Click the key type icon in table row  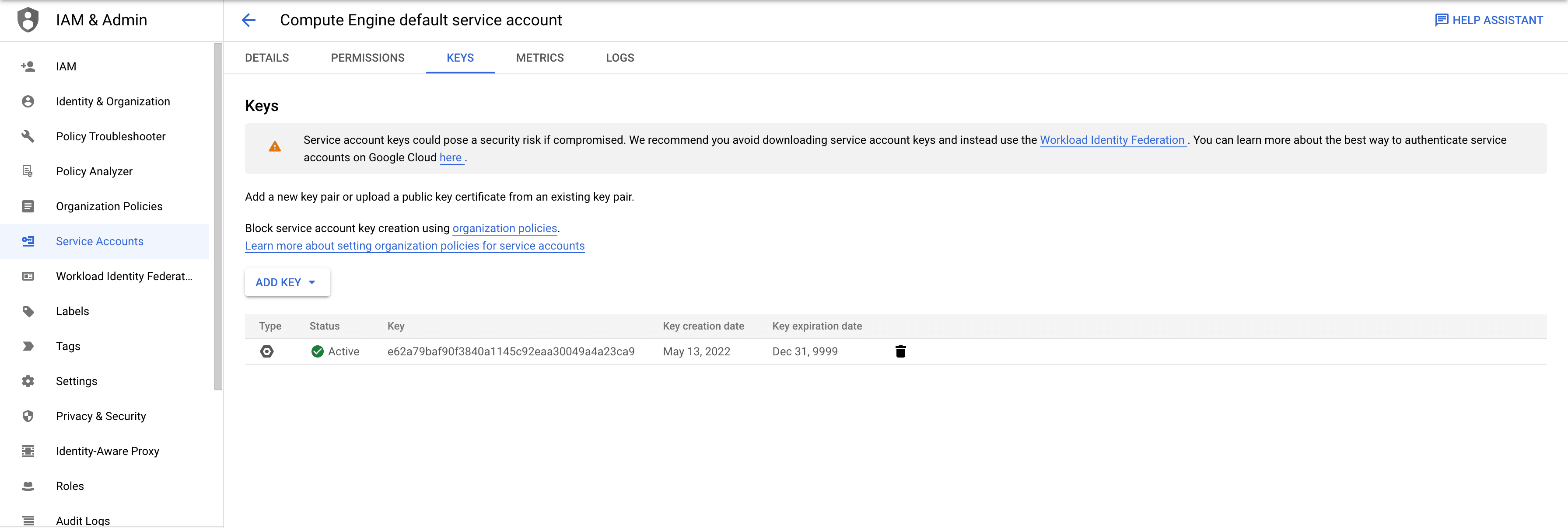266,351
